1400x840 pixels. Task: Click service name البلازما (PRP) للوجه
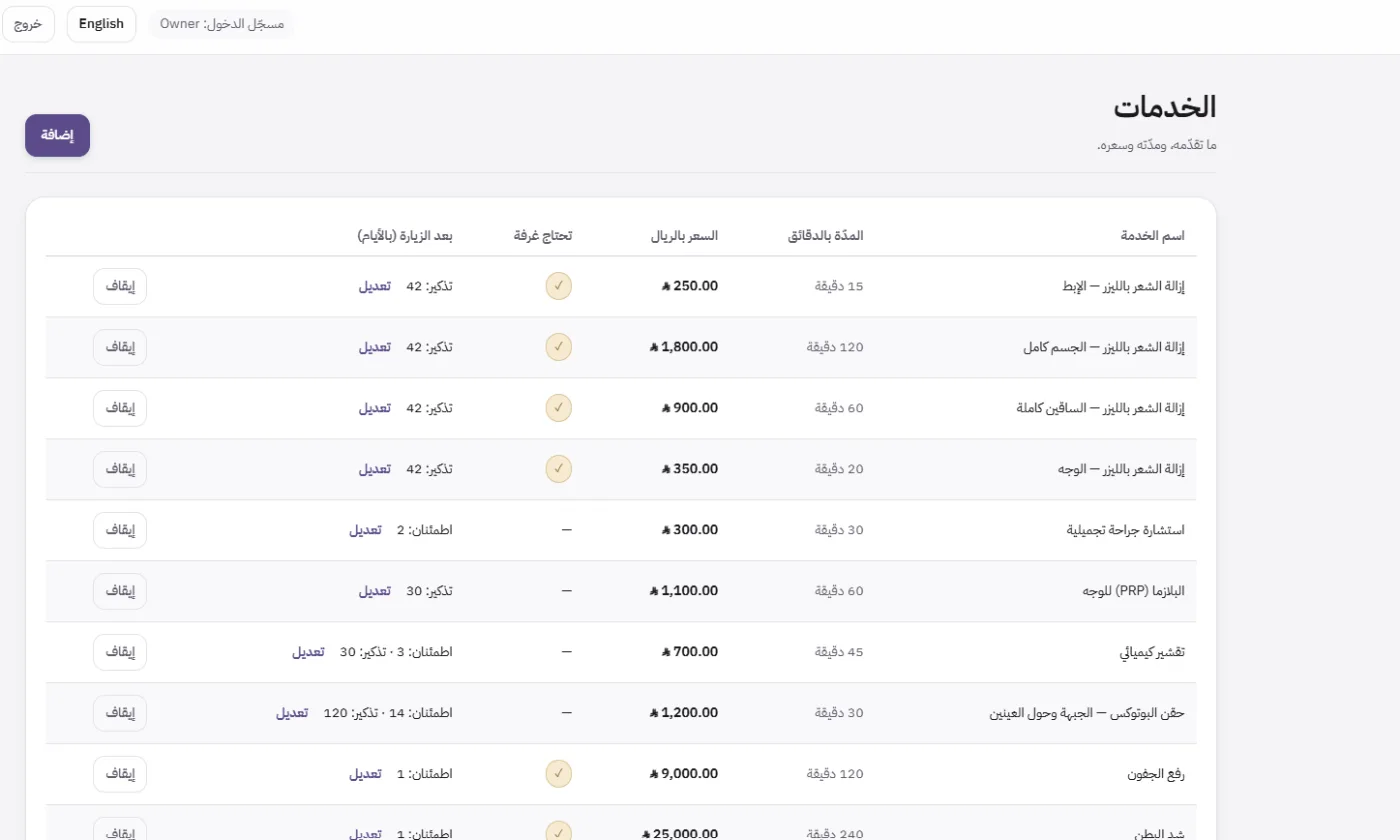pyautogui.click(x=1134, y=591)
